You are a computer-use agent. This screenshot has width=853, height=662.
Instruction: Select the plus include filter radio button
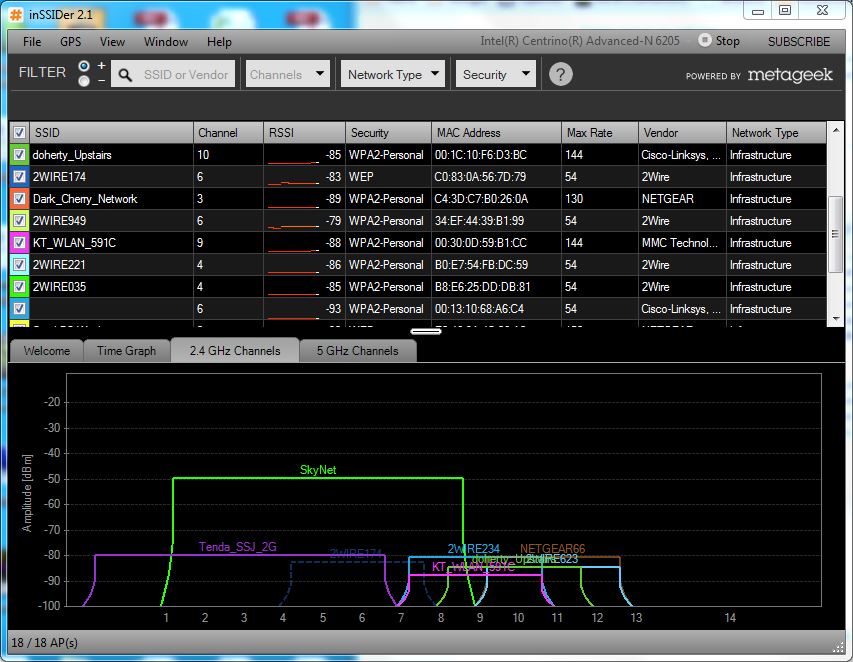coord(84,66)
